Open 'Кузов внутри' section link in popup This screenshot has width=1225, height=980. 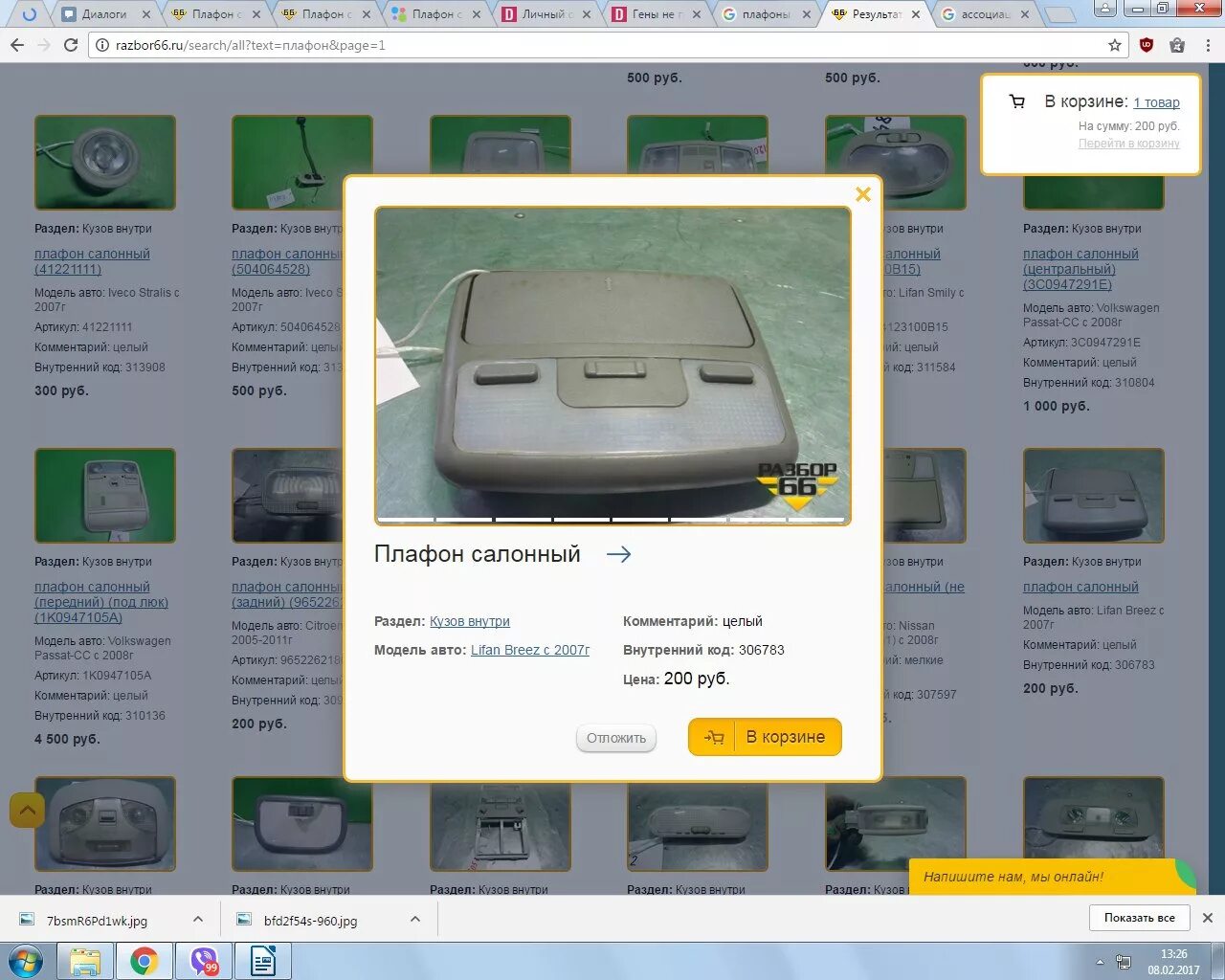click(x=470, y=621)
